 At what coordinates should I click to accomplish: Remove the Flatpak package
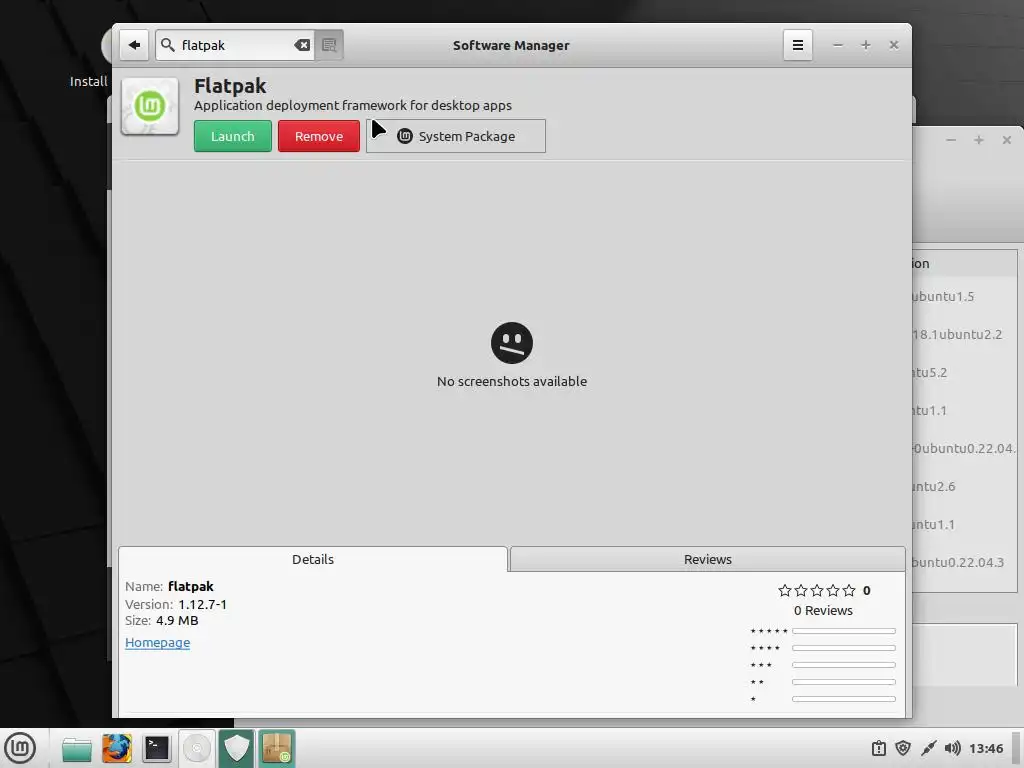coord(319,136)
